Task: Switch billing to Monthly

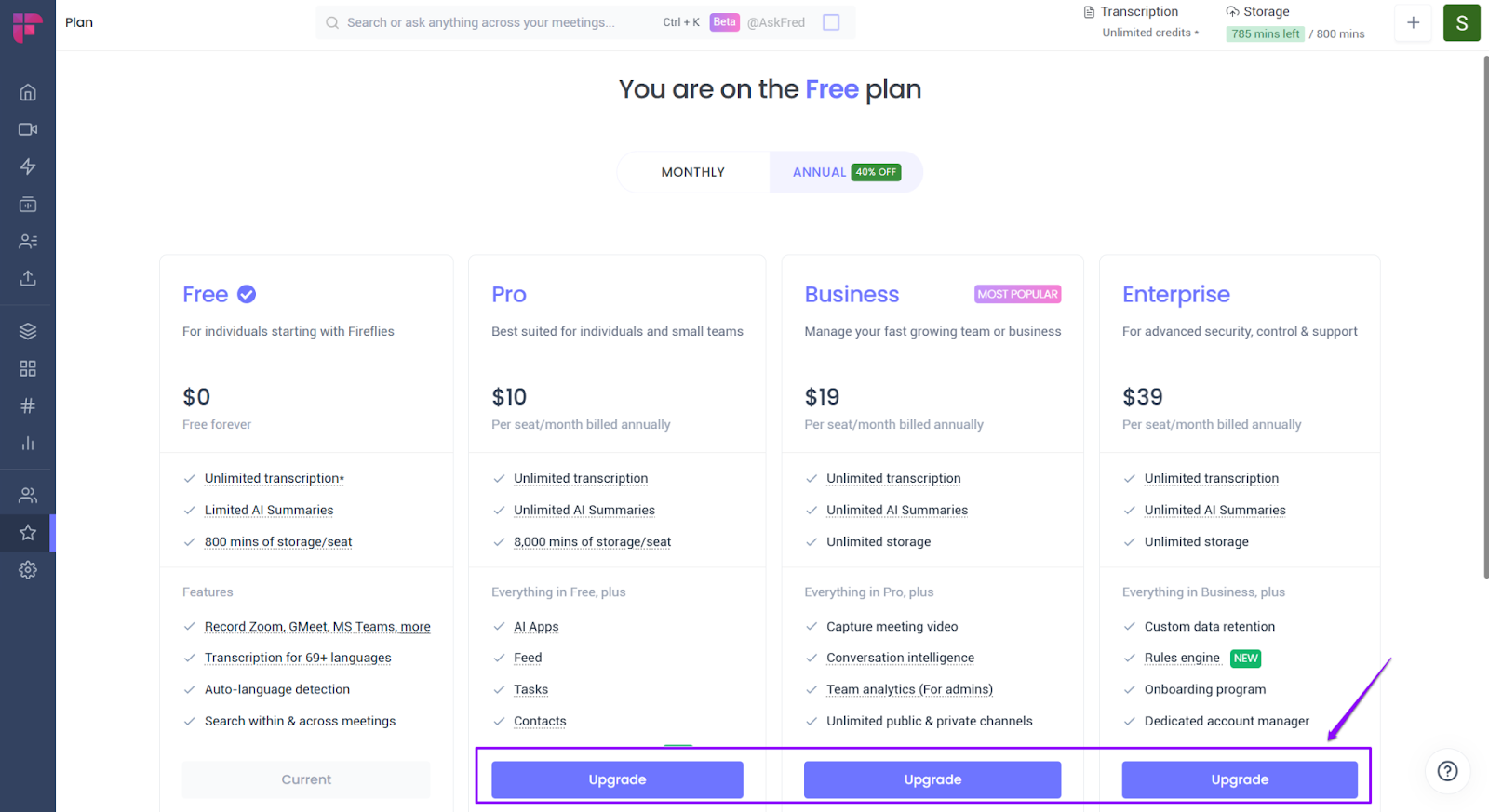Action: click(692, 172)
